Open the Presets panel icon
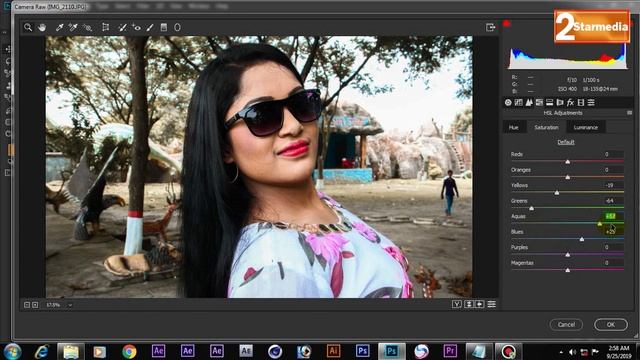This screenshot has height=360, width=640. tap(591, 102)
